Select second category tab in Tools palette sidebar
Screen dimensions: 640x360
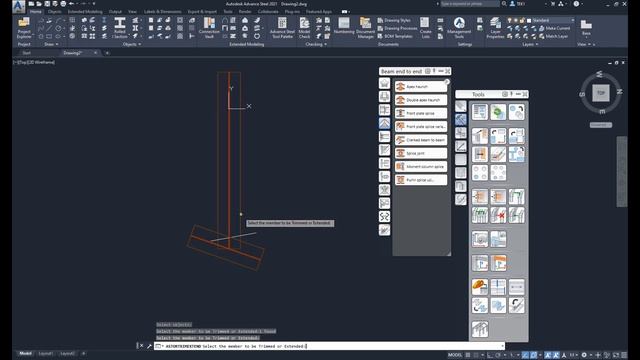pyautogui.click(x=460, y=120)
